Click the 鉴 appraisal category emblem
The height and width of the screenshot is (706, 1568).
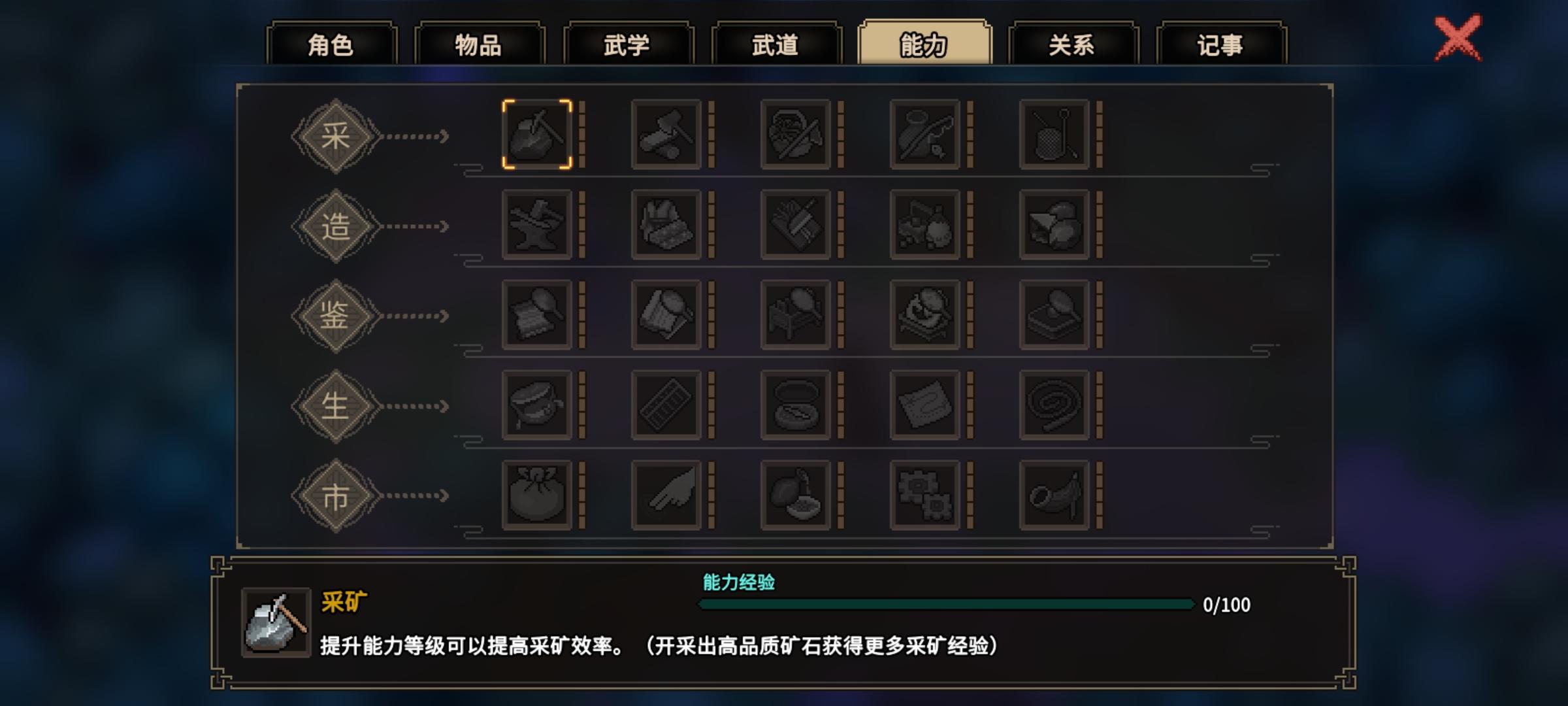coord(336,316)
